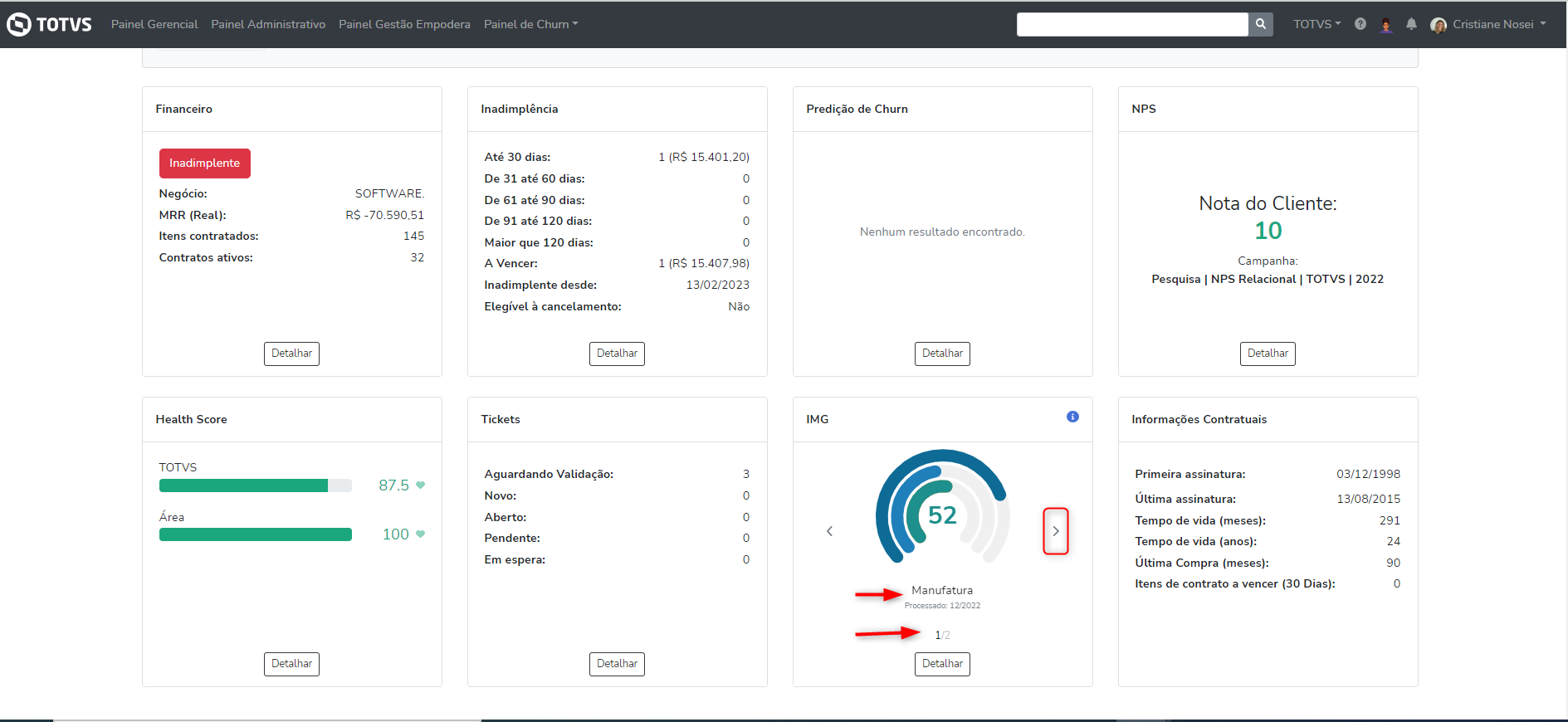Click the Área health score progress bar
Viewport: 1568px width, 722px height.
256,534
